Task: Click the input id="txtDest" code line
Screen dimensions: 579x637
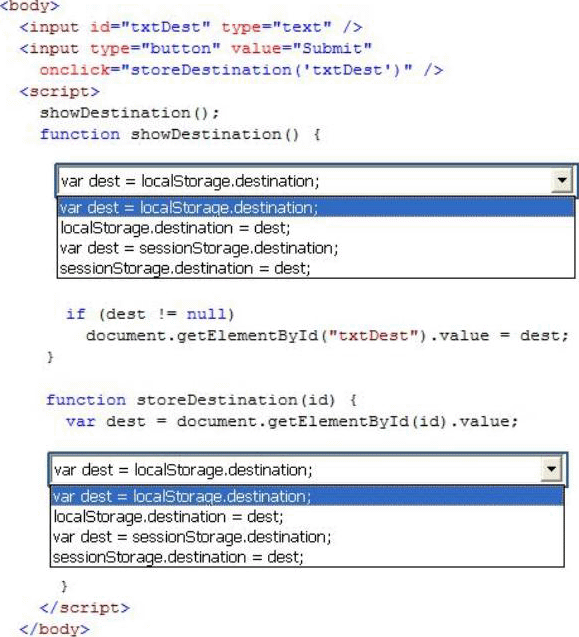Action: click(x=191, y=27)
